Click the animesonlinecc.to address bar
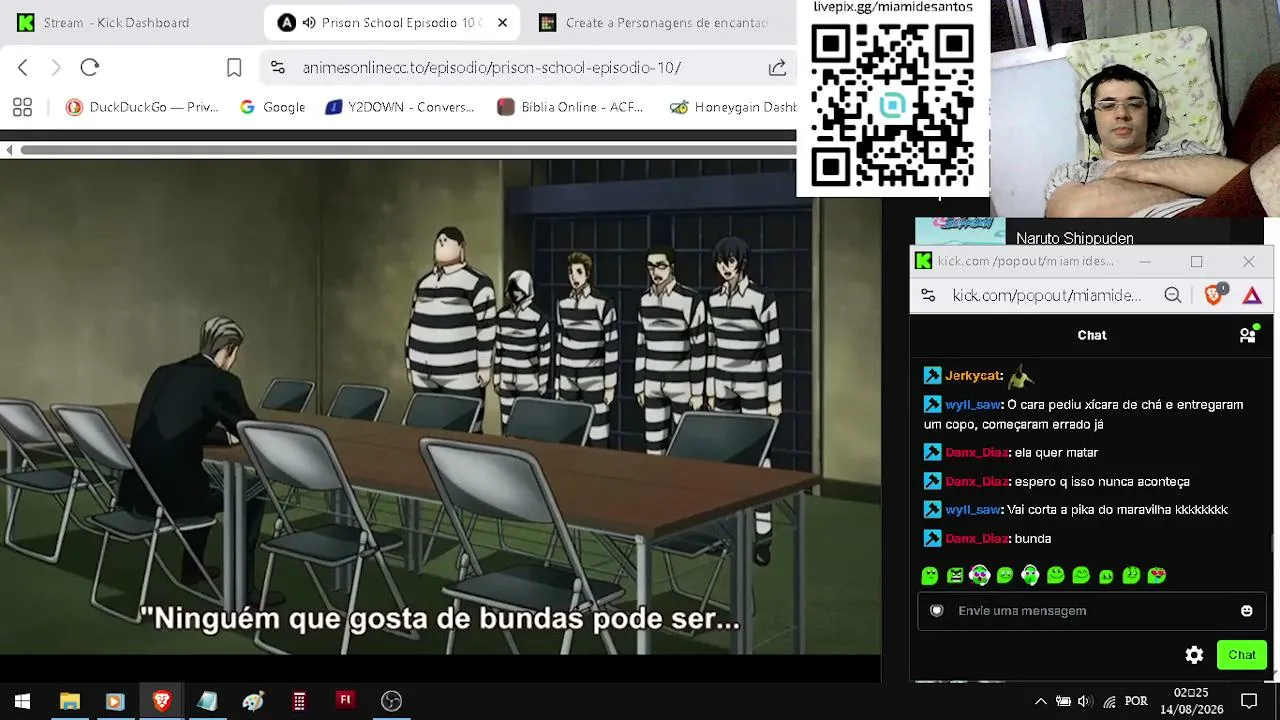Screen dimensions: 1280x720 pos(491,67)
